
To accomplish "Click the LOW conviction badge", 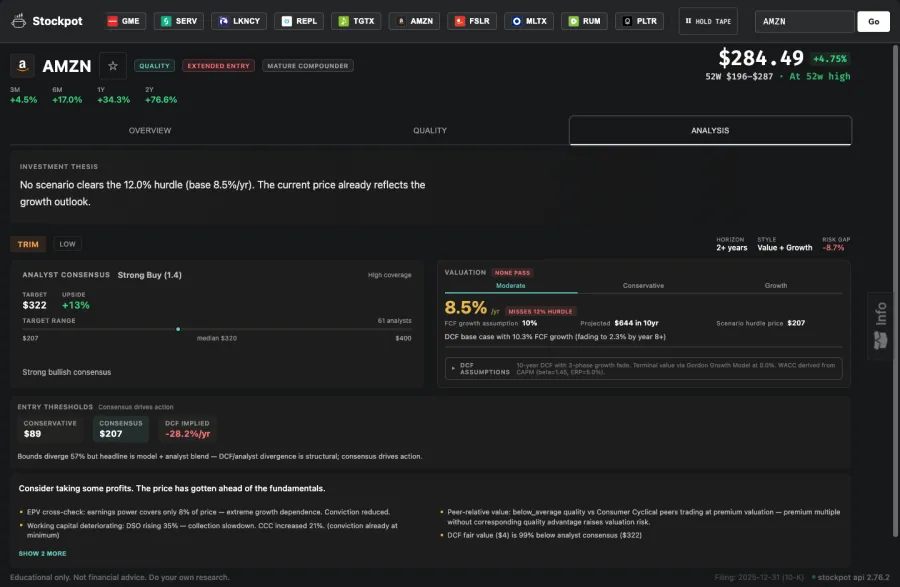I will coord(67,244).
